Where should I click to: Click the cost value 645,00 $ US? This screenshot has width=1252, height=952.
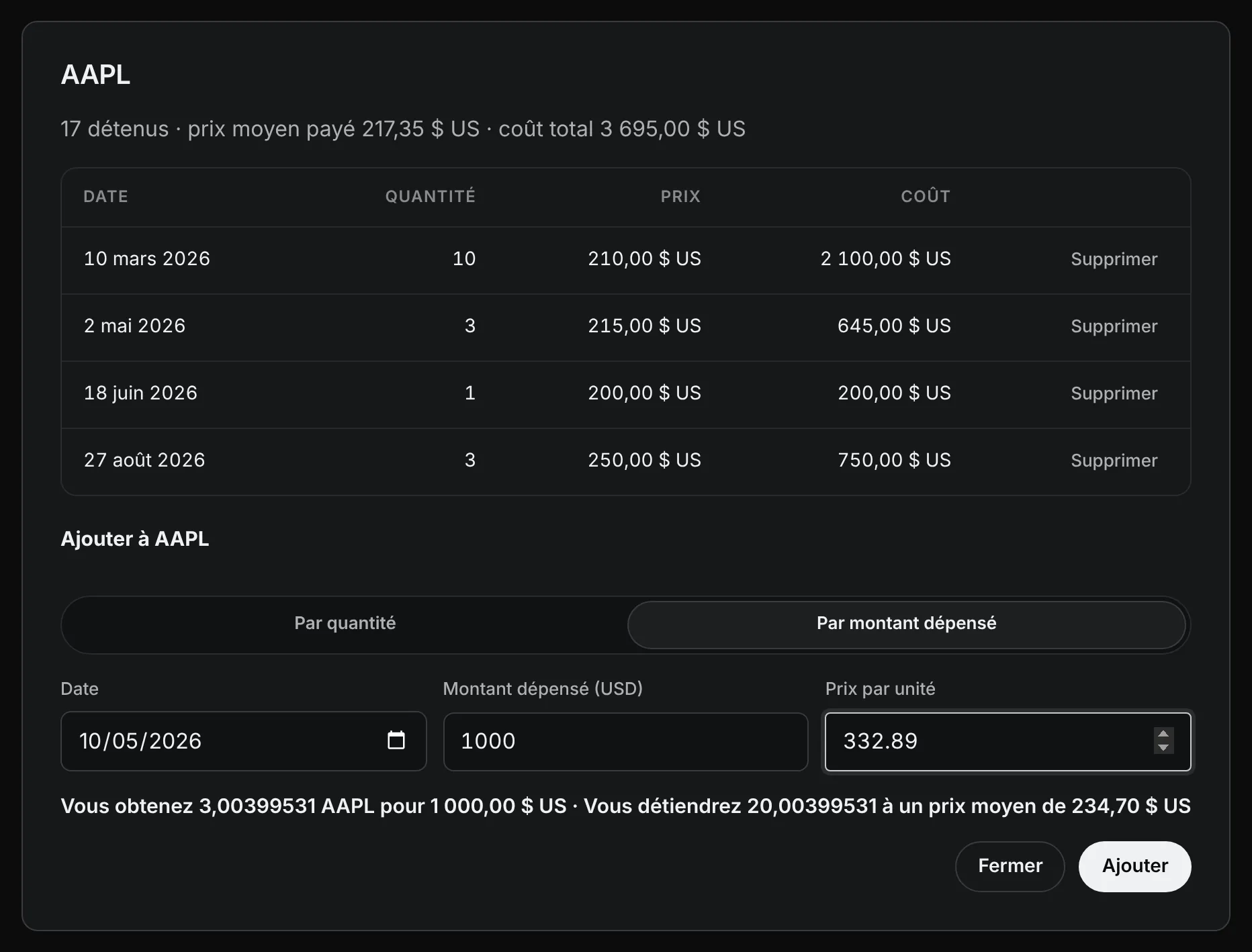click(894, 326)
